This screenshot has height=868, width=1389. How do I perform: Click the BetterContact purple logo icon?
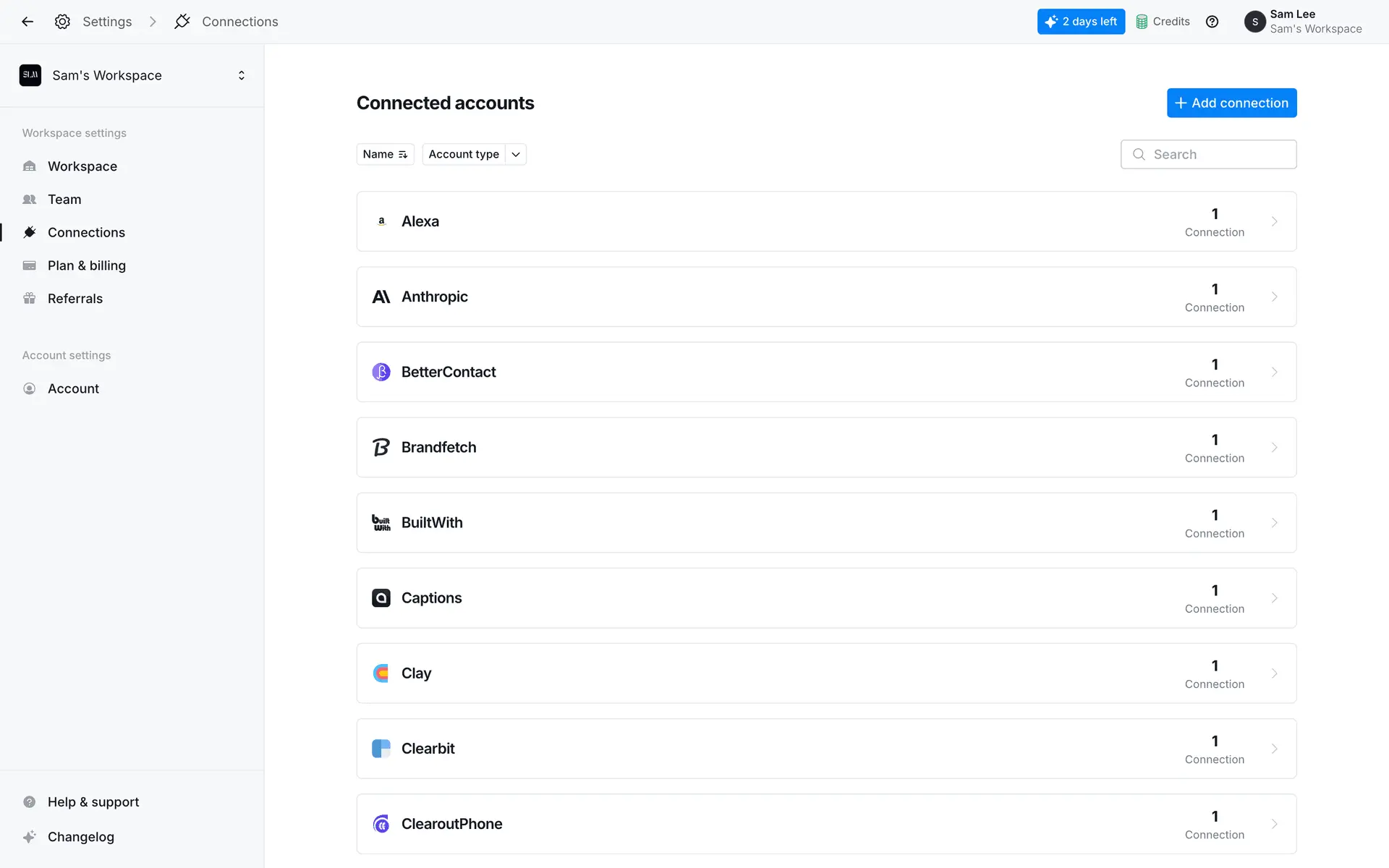pyautogui.click(x=381, y=372)
